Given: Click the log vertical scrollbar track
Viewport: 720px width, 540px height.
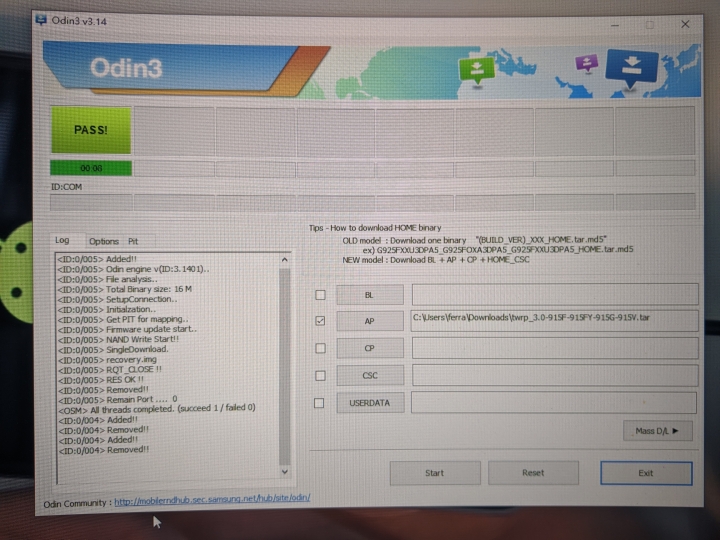Looking at the screenshot, I should pyautogui.click(x=285, y=365).
